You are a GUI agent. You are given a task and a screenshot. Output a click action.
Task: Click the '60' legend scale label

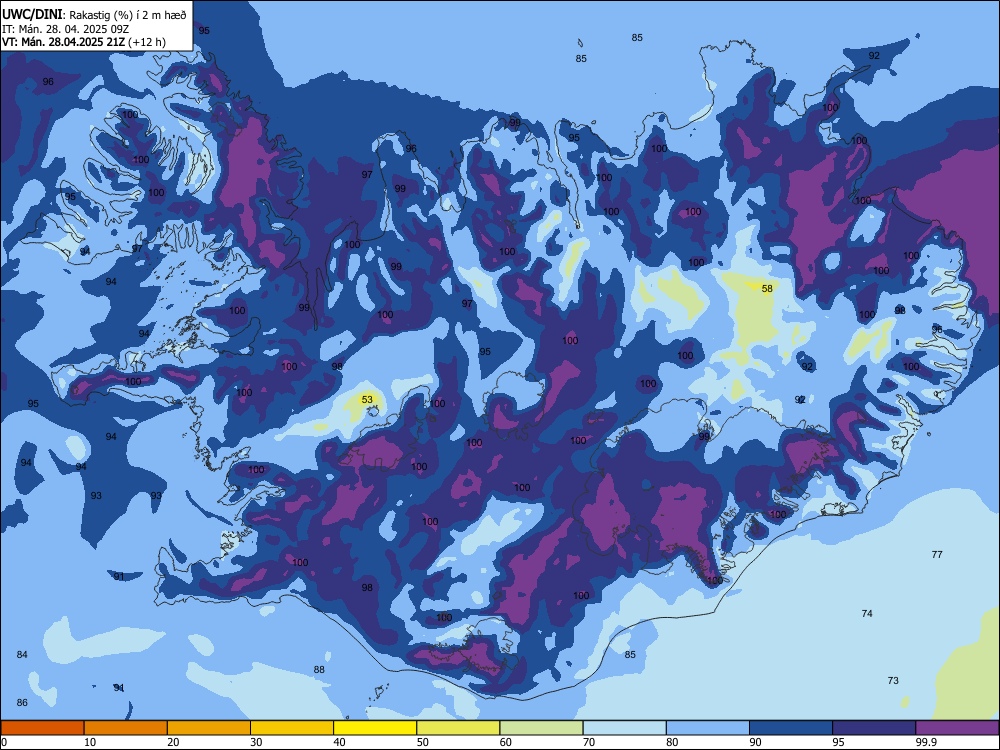coord(506,742)
